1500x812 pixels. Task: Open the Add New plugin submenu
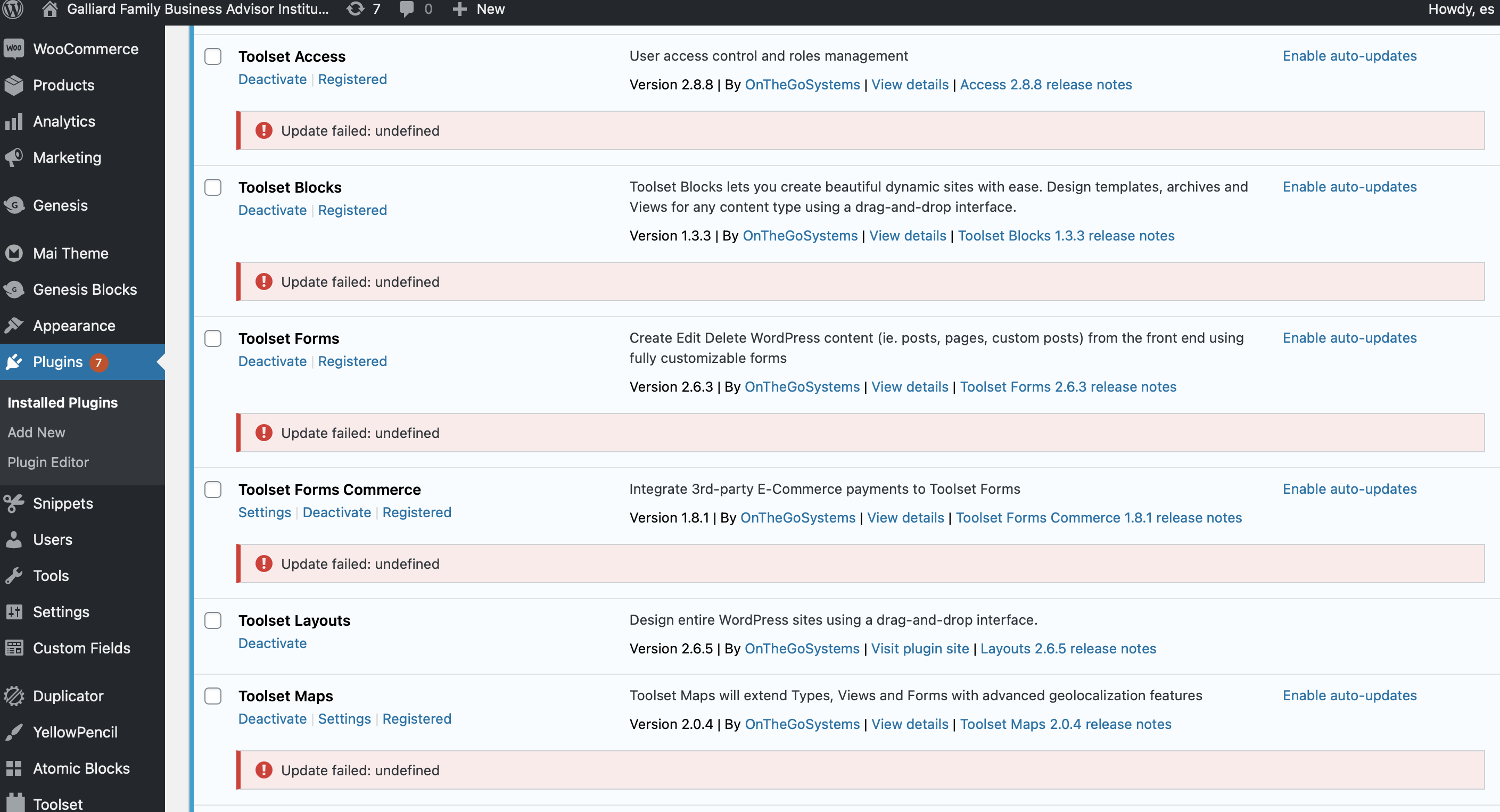(36, 432)
